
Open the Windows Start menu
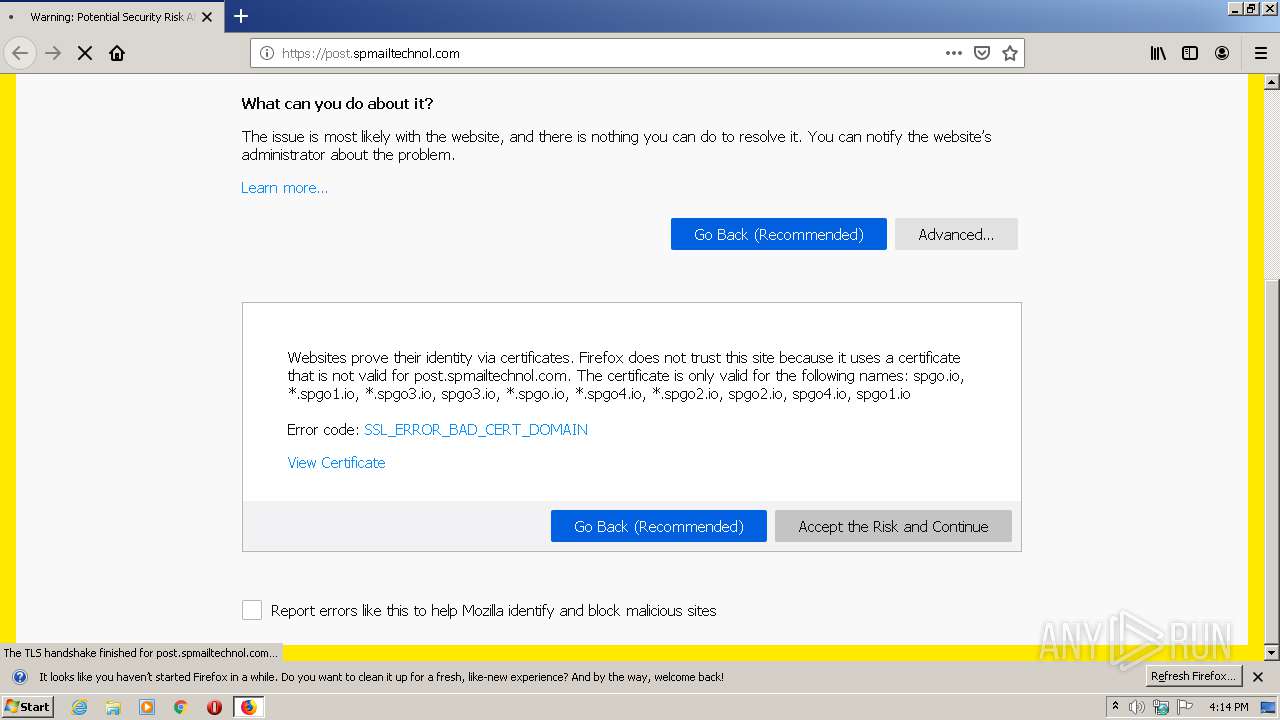point(28,706)
